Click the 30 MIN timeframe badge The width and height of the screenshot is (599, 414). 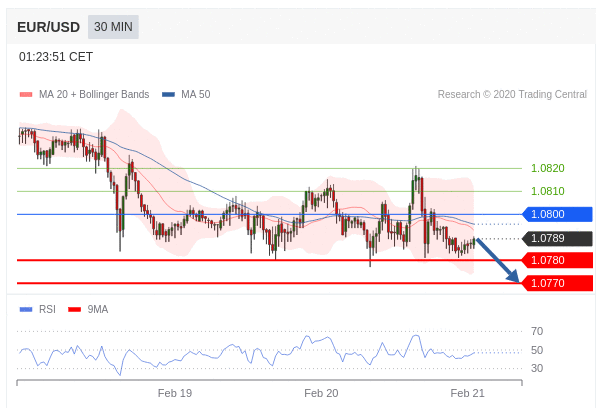tap(113, 27)
